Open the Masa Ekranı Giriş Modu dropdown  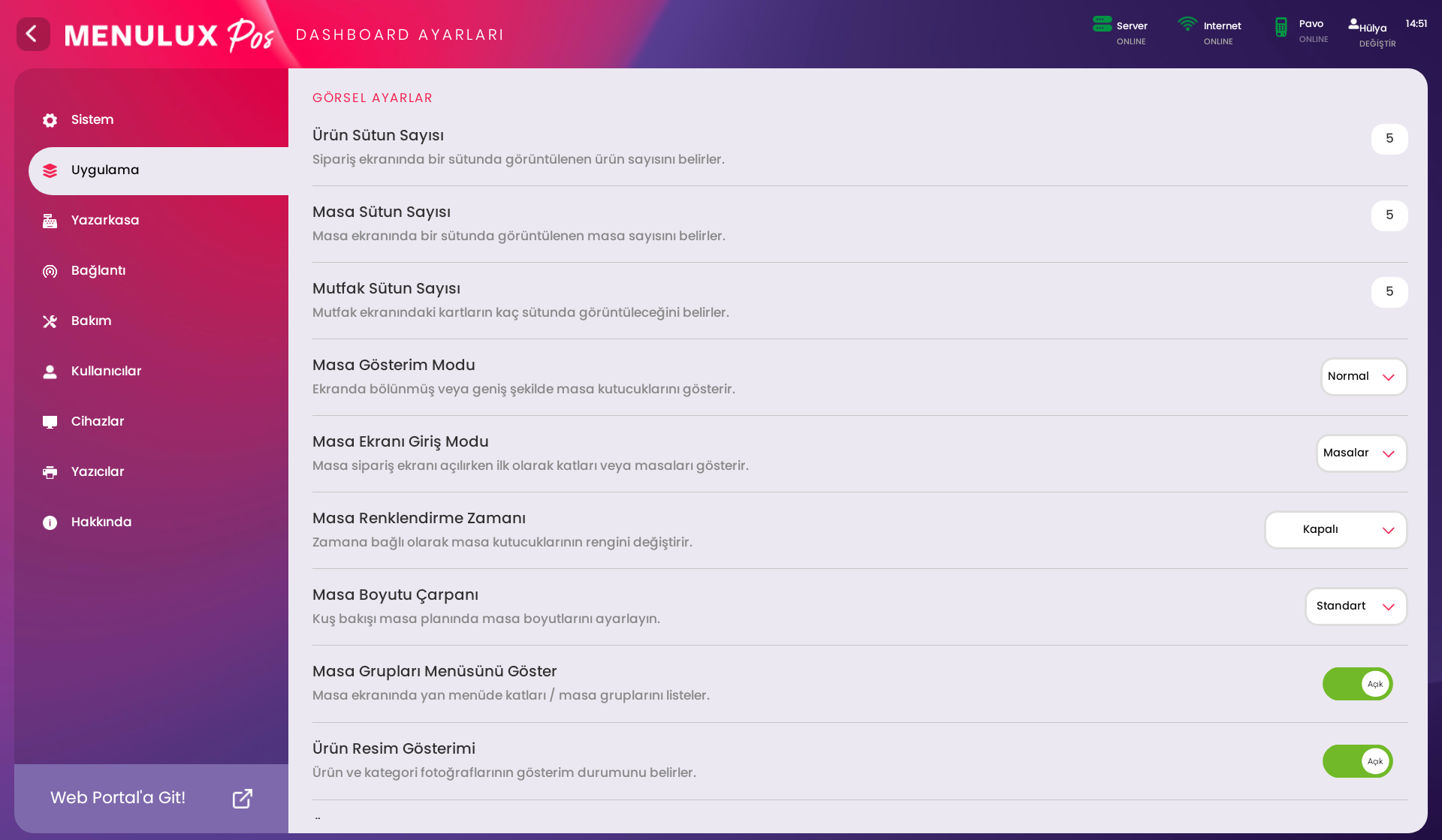pyautogui.click(x=1362, y=453)
